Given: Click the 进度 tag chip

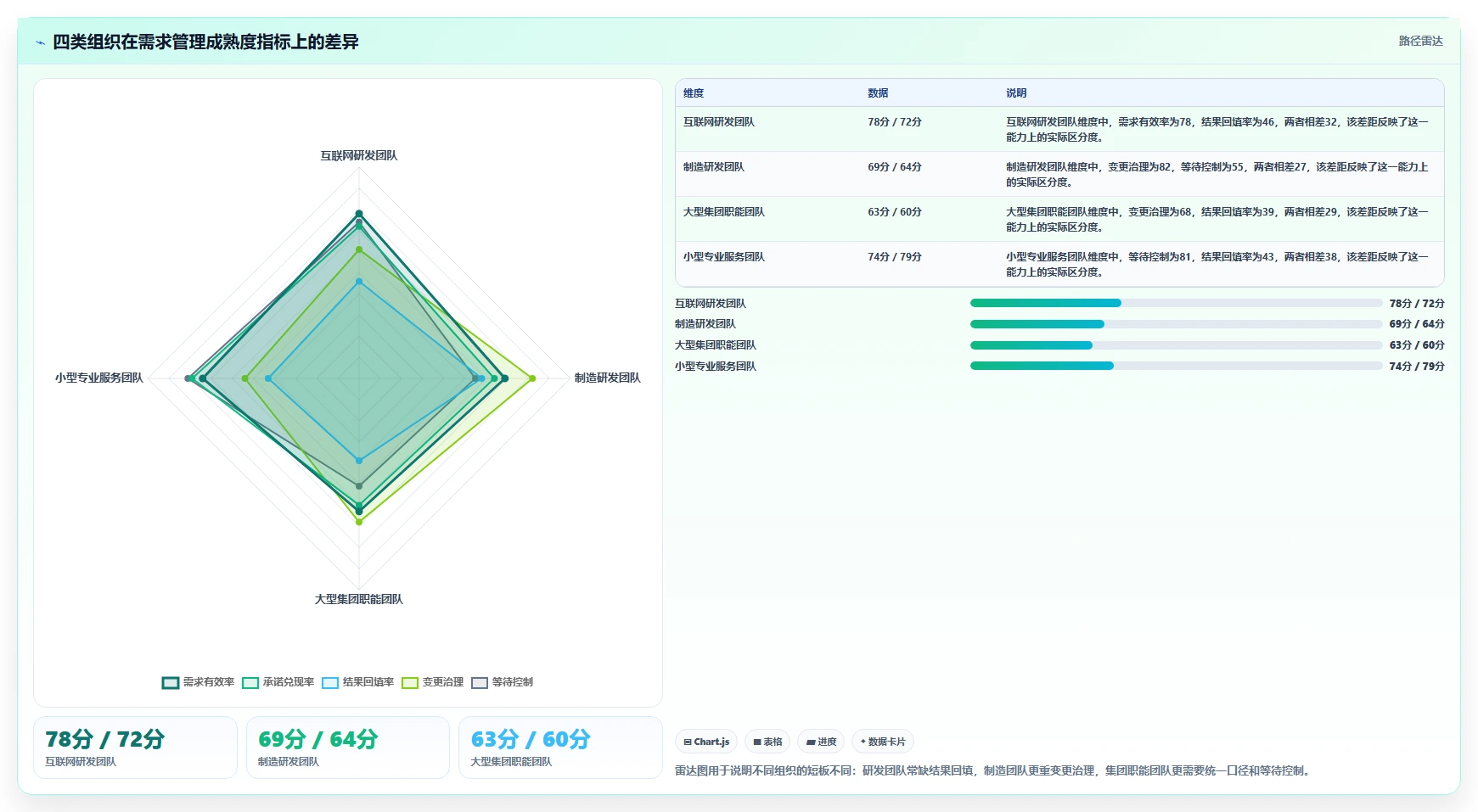Looking at the screenshot, I should pos(821,742).
